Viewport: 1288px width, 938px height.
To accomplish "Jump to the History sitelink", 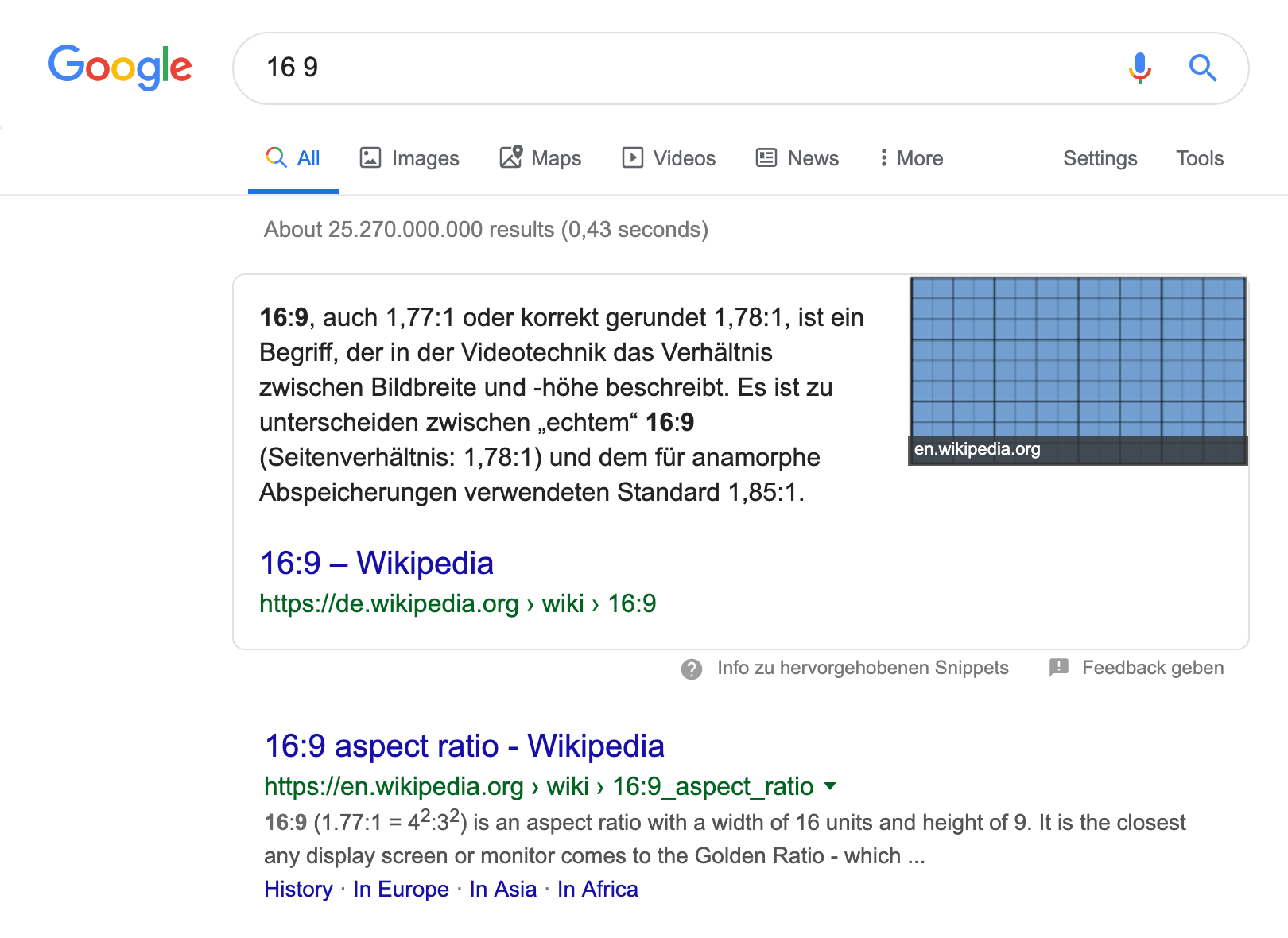I will 298,889.
